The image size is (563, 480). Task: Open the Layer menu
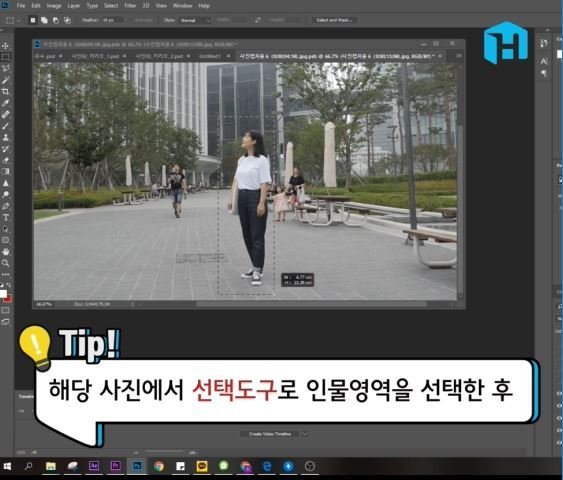[74, 6]
